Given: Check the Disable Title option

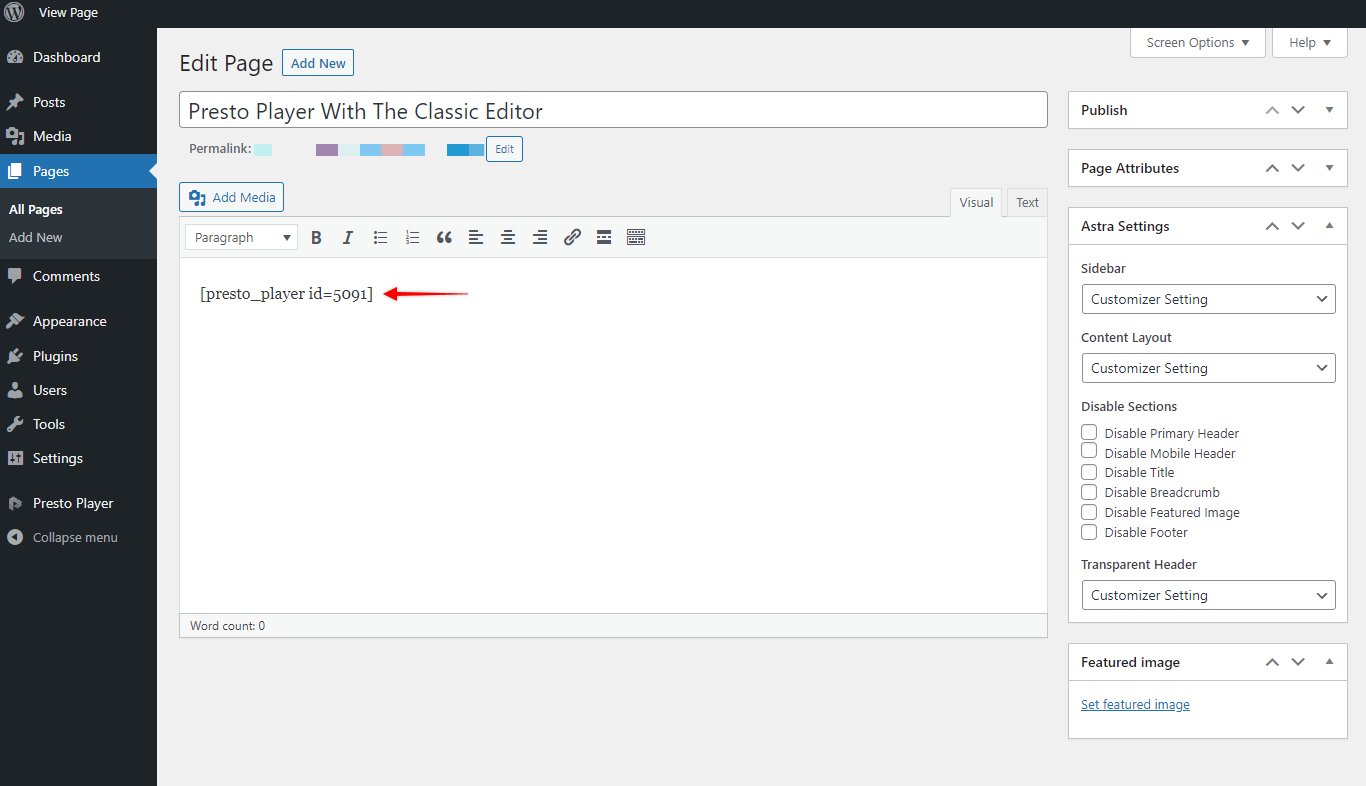Looking at the screenshot, I should 1089,471.
